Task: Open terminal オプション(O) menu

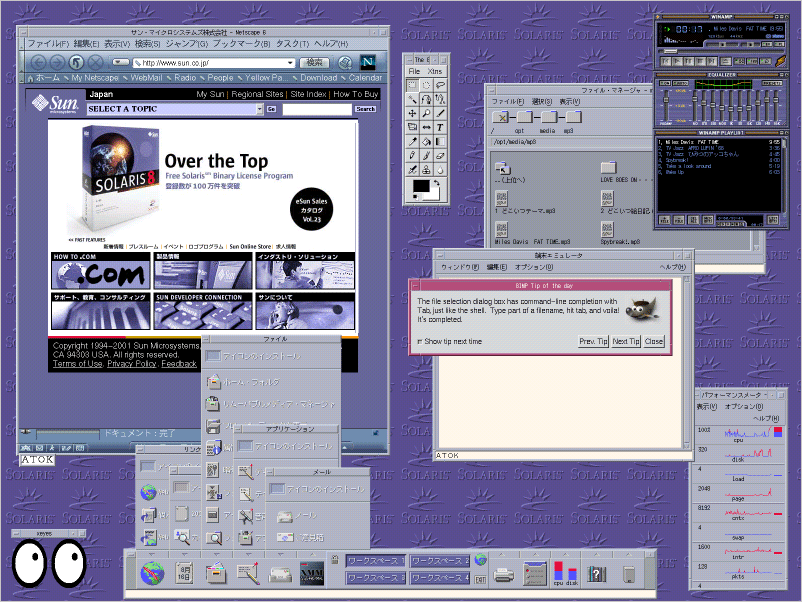Action: click(533, 267)
